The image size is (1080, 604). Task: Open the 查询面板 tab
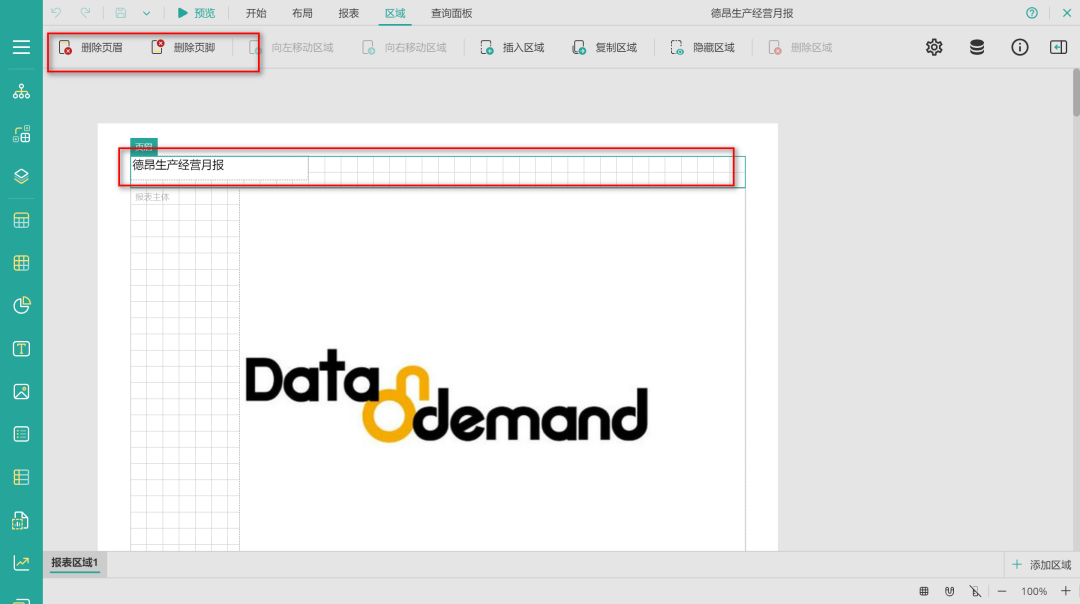click(451, 13)
